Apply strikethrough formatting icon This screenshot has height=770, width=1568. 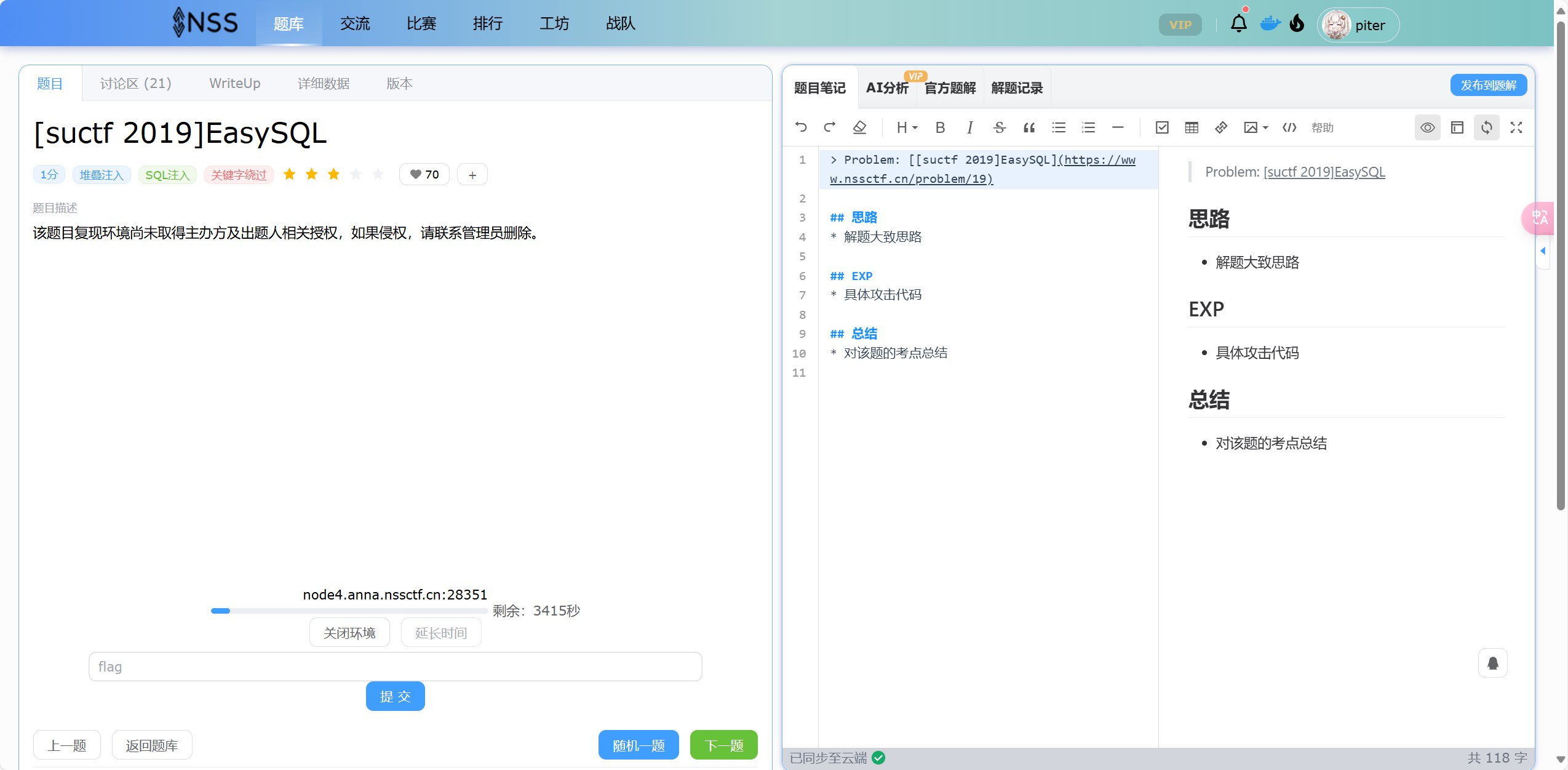tap(999, 127)
